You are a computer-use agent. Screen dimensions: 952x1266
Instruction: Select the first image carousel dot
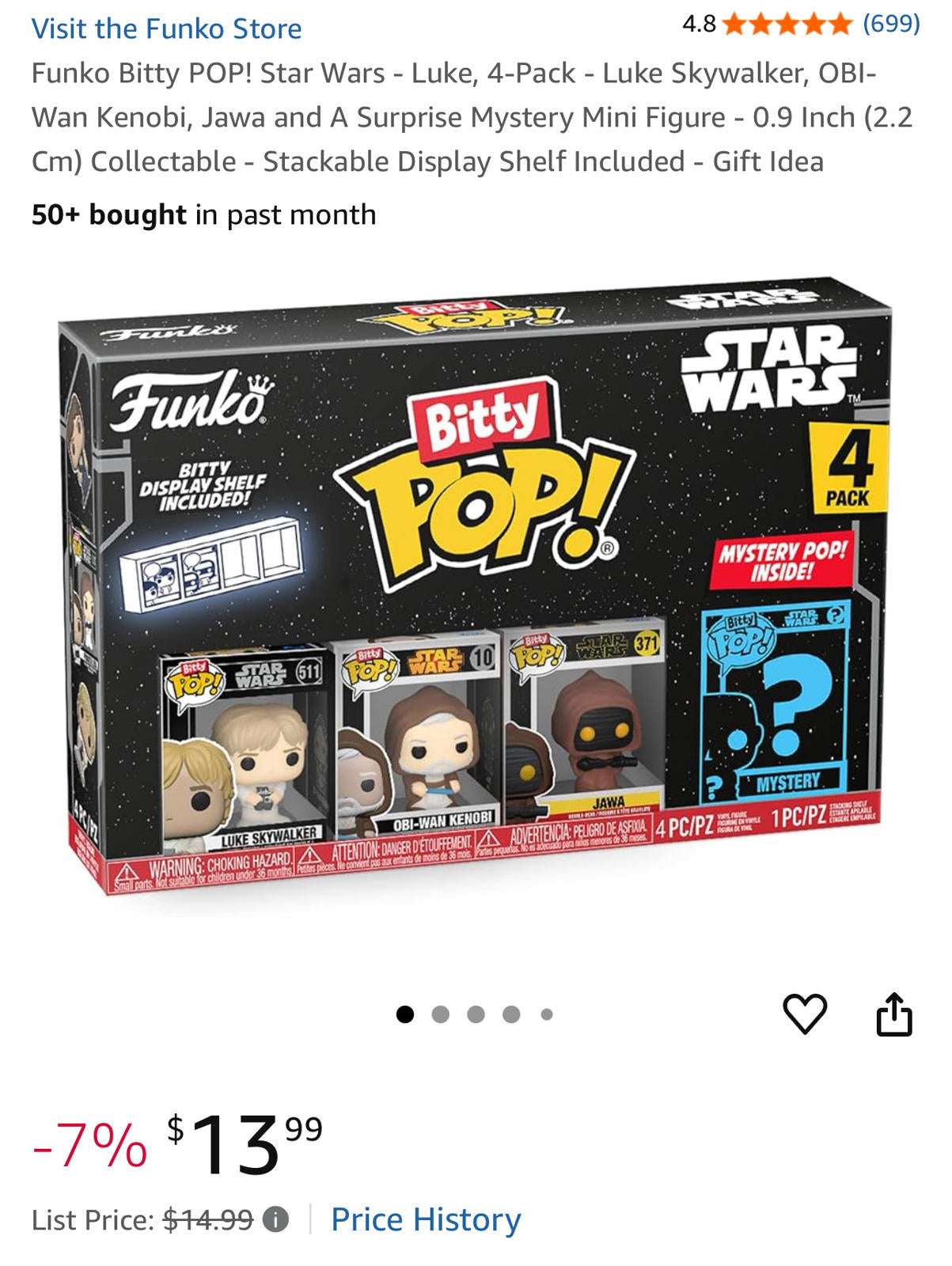pyautogui.click(x=405, y=1014)
